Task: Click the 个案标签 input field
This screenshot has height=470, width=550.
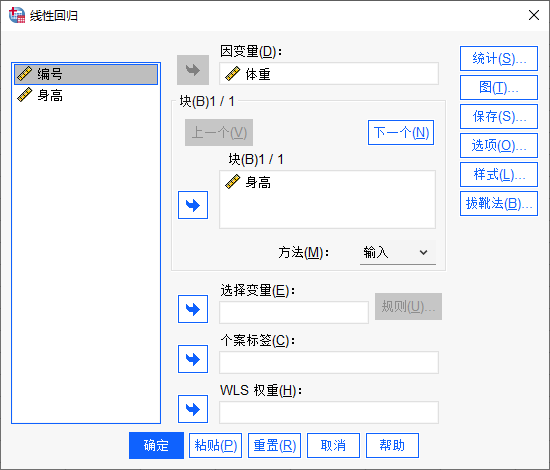Action: (329, 362)
